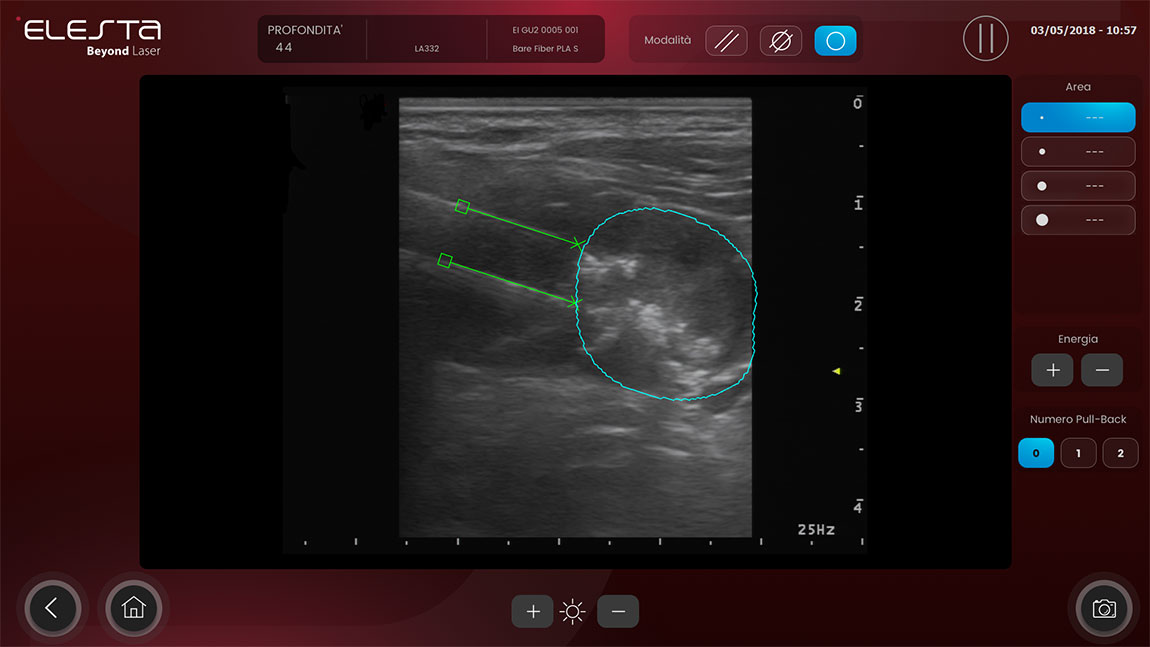Screen dimensions: 1150x647
Task: Click the 25Hz frame rate label
Action: tap(816, 530)
